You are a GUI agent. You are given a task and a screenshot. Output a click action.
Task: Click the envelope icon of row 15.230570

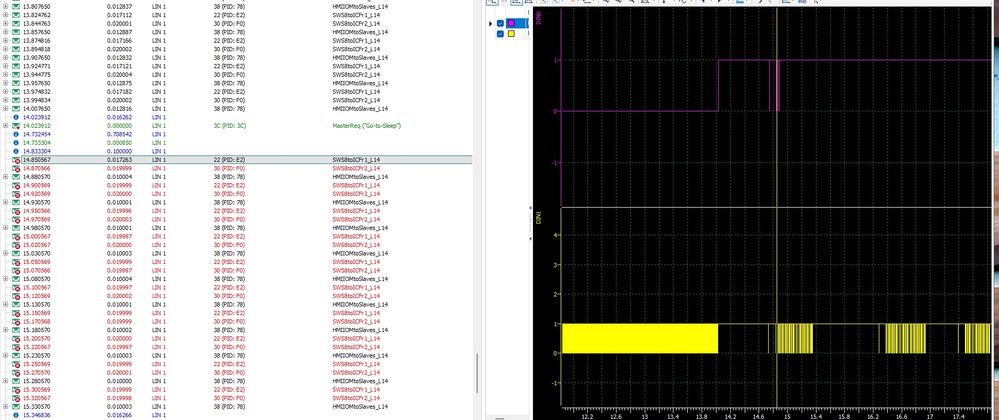15,355
